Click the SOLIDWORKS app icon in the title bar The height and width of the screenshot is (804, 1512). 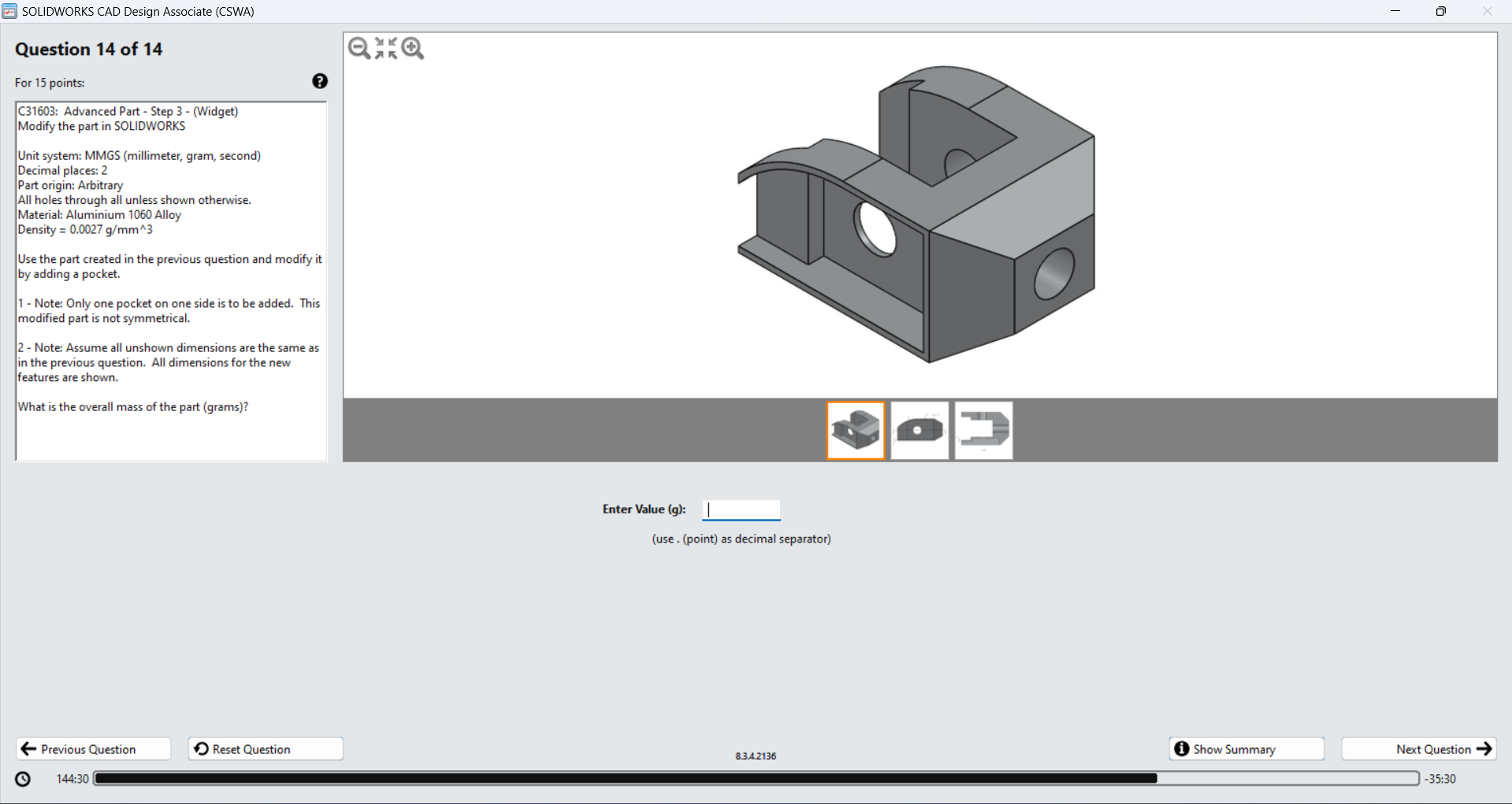9,11
